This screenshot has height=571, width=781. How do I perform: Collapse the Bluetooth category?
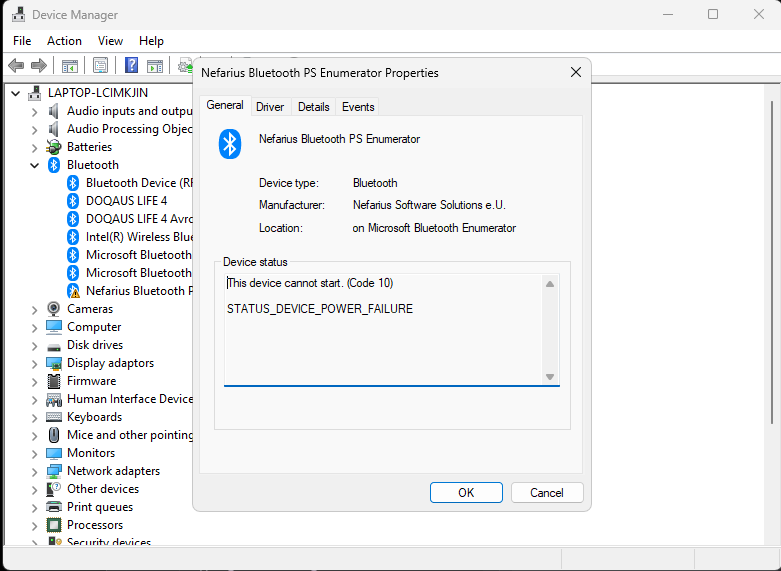click(x=34, y=165)
